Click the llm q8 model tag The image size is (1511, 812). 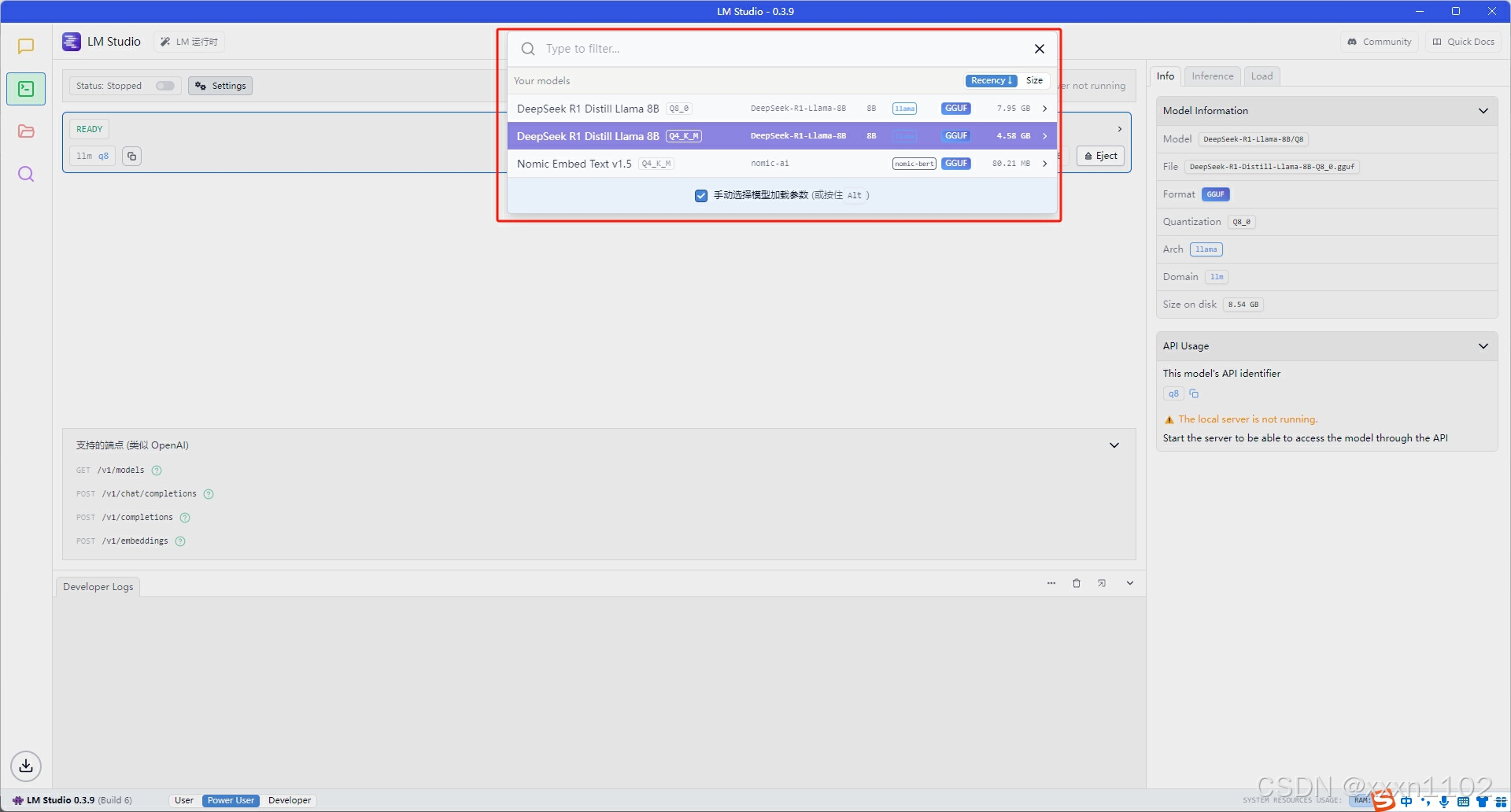pos(93,156)
